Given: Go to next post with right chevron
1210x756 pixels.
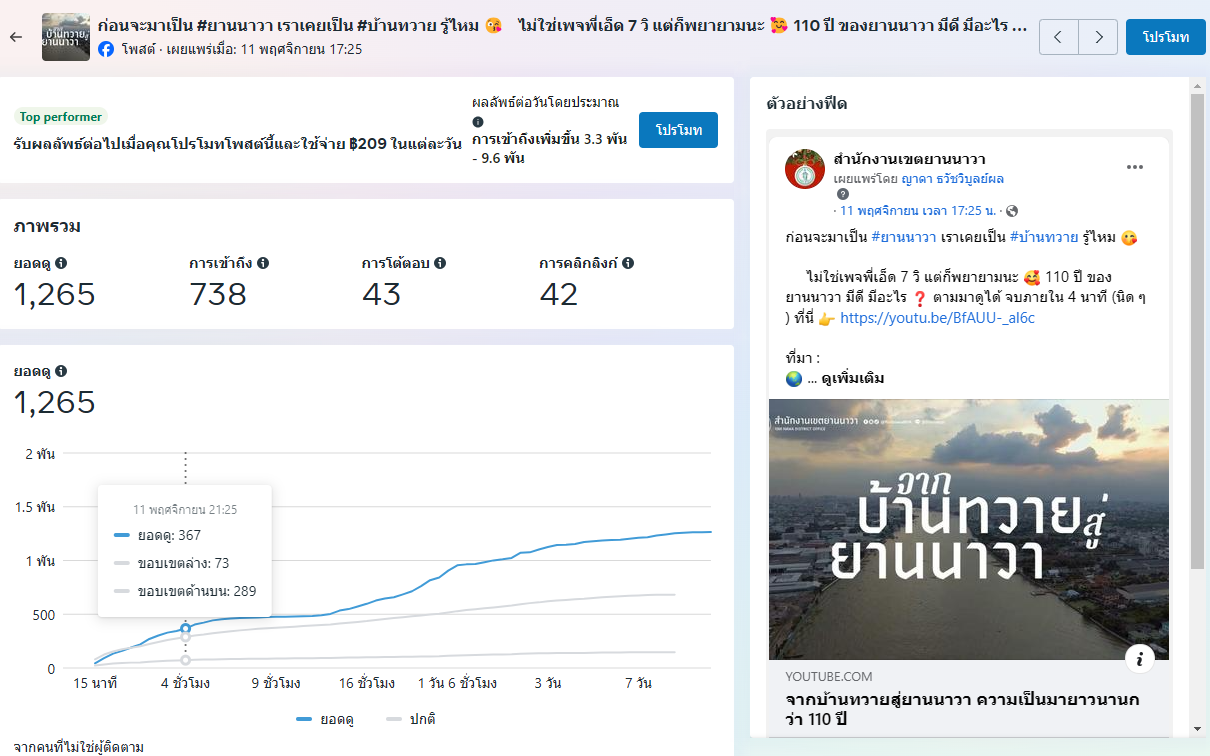Looking at the screenshot, I should [x=1098, y=37].
